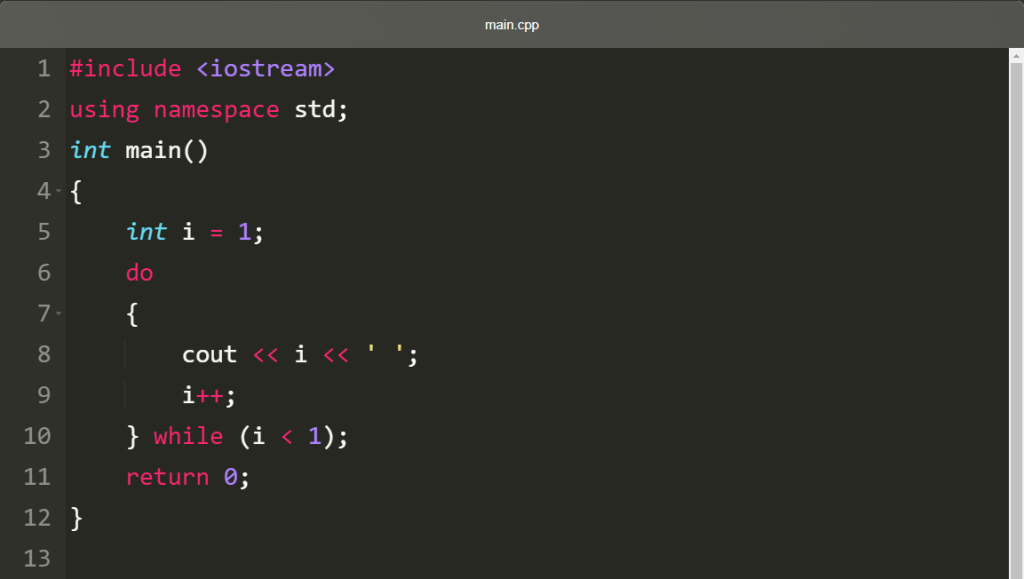Click the opening brace on line 4

(x=76, y=191)
